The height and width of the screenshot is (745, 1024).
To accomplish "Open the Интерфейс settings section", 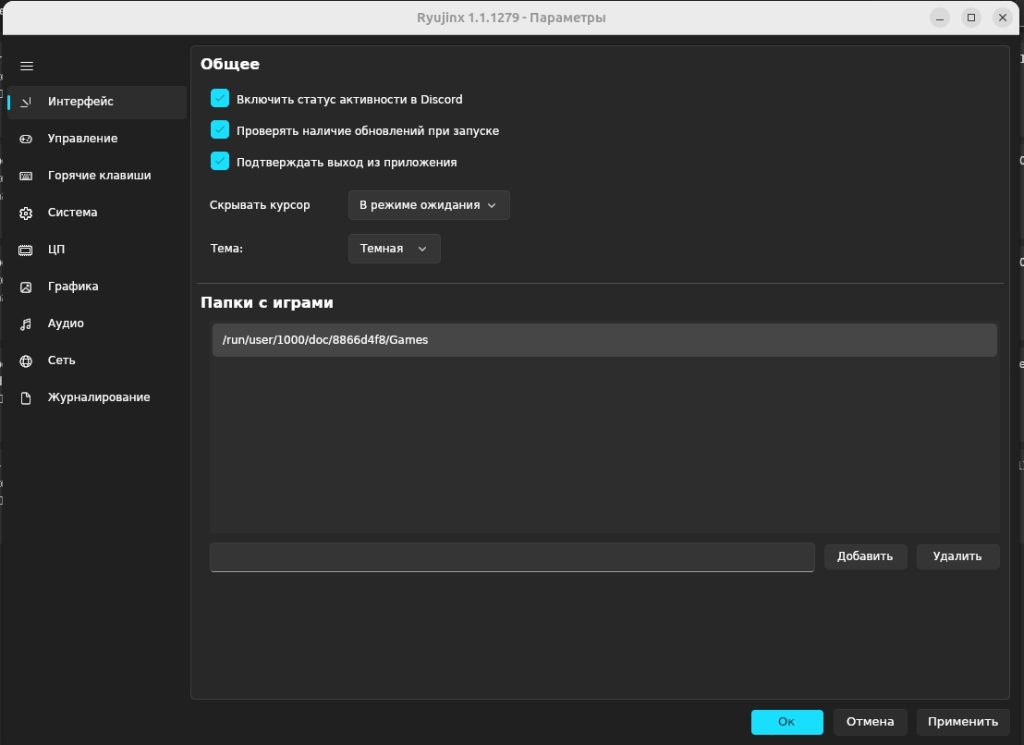I will [97, 102].
